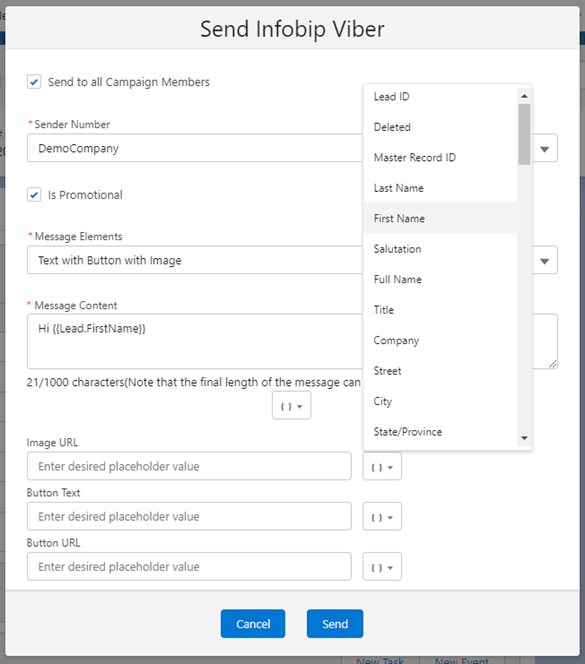Open placeholder picker below Message Content
The height and width of the screenshot is (664, 585).
point(291,406)
